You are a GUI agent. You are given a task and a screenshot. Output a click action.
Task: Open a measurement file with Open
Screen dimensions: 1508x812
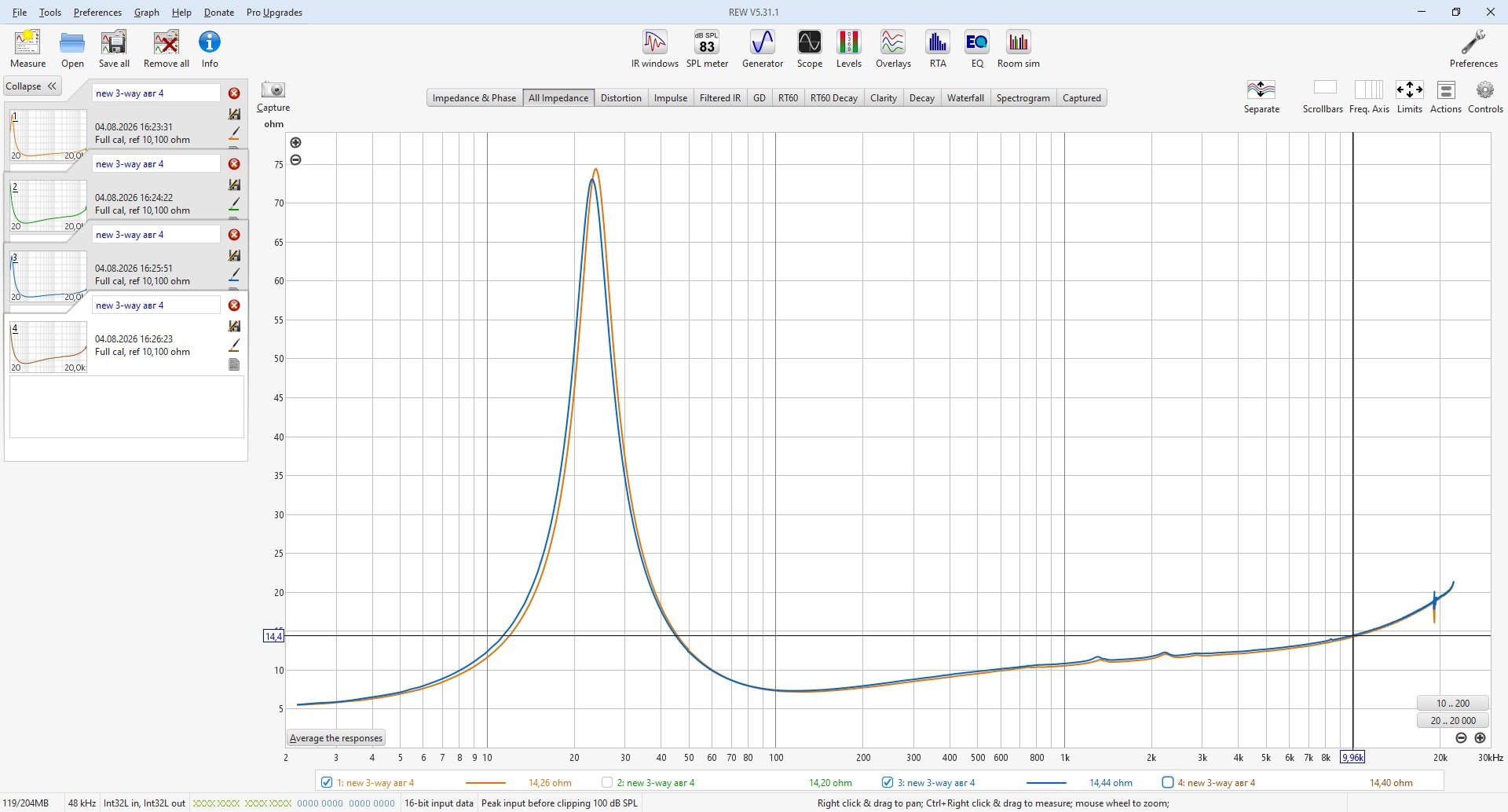[72, 49]
